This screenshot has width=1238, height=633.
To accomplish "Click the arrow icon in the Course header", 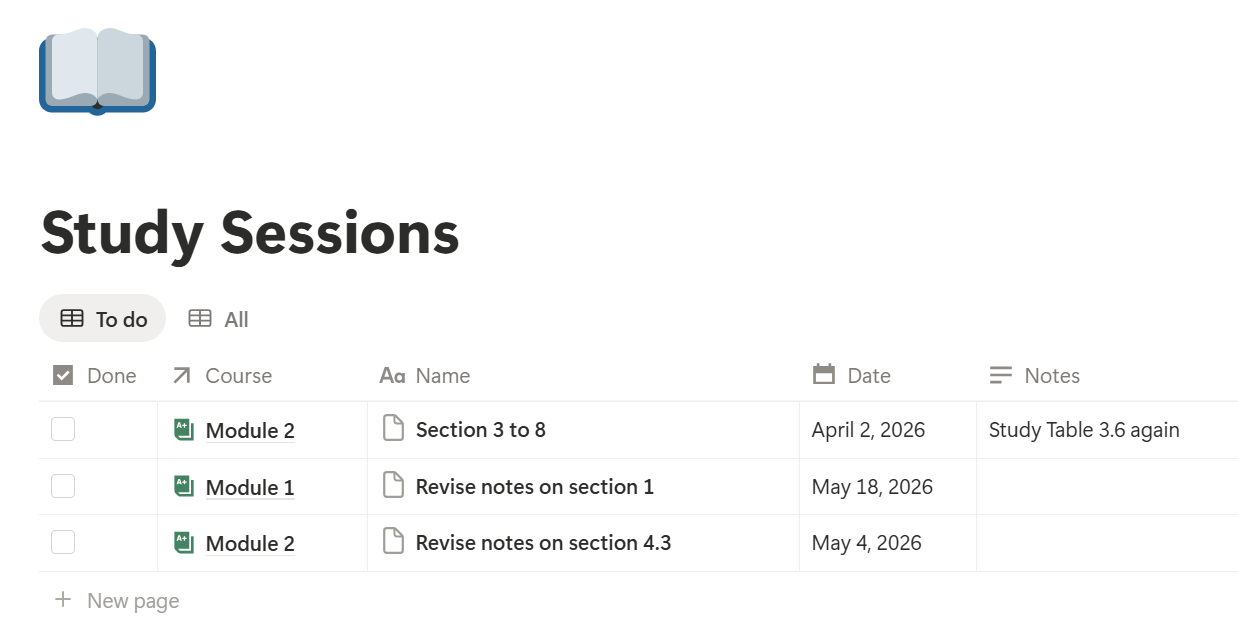I will pyautogui.click(x=181, y=375).
